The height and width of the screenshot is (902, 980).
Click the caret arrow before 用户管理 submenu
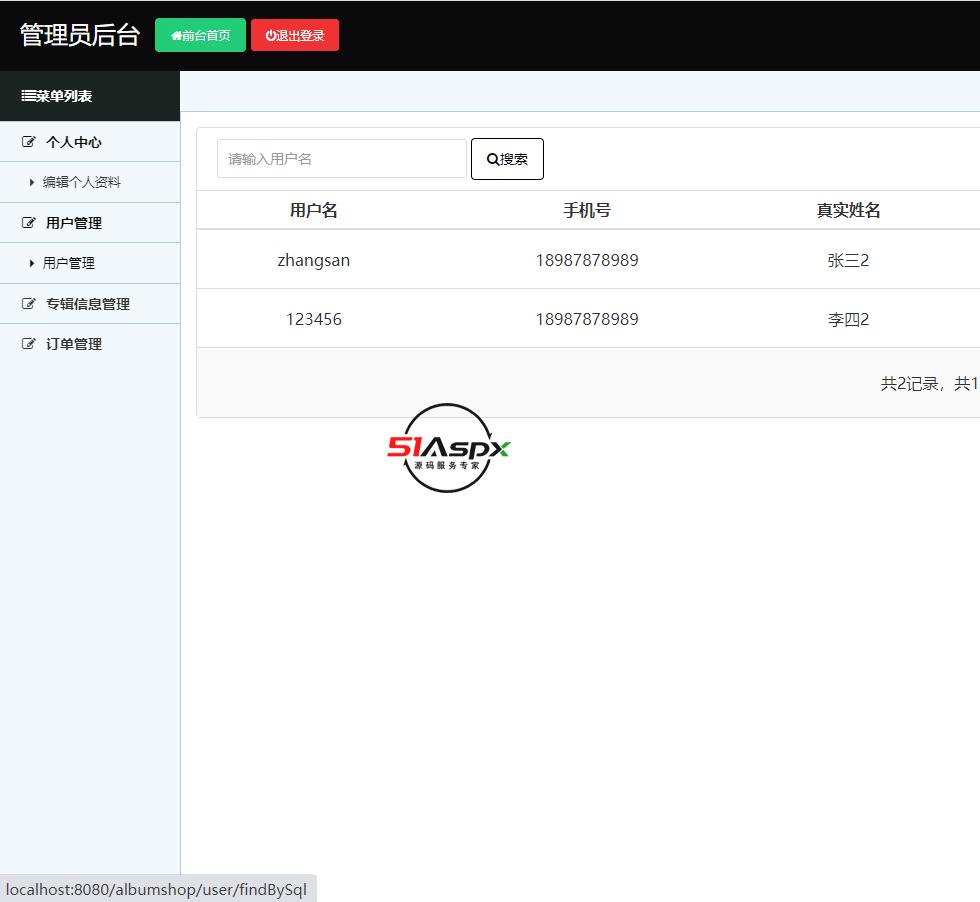pos(32,264)
